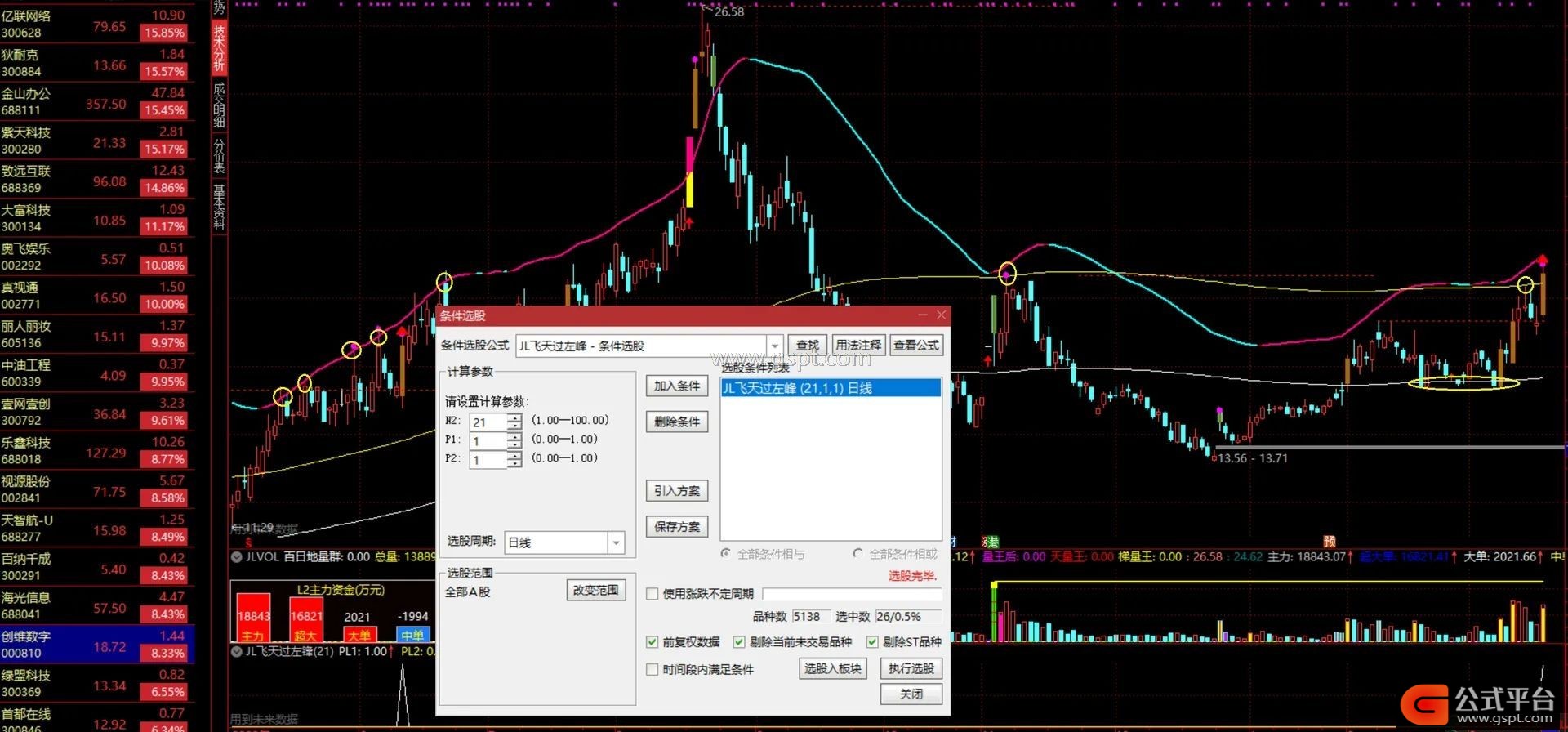This screenshot has width=1568, height=732.
Task: Click the blue 中单 -1994 fund label
Action: (x=412, y=635)
